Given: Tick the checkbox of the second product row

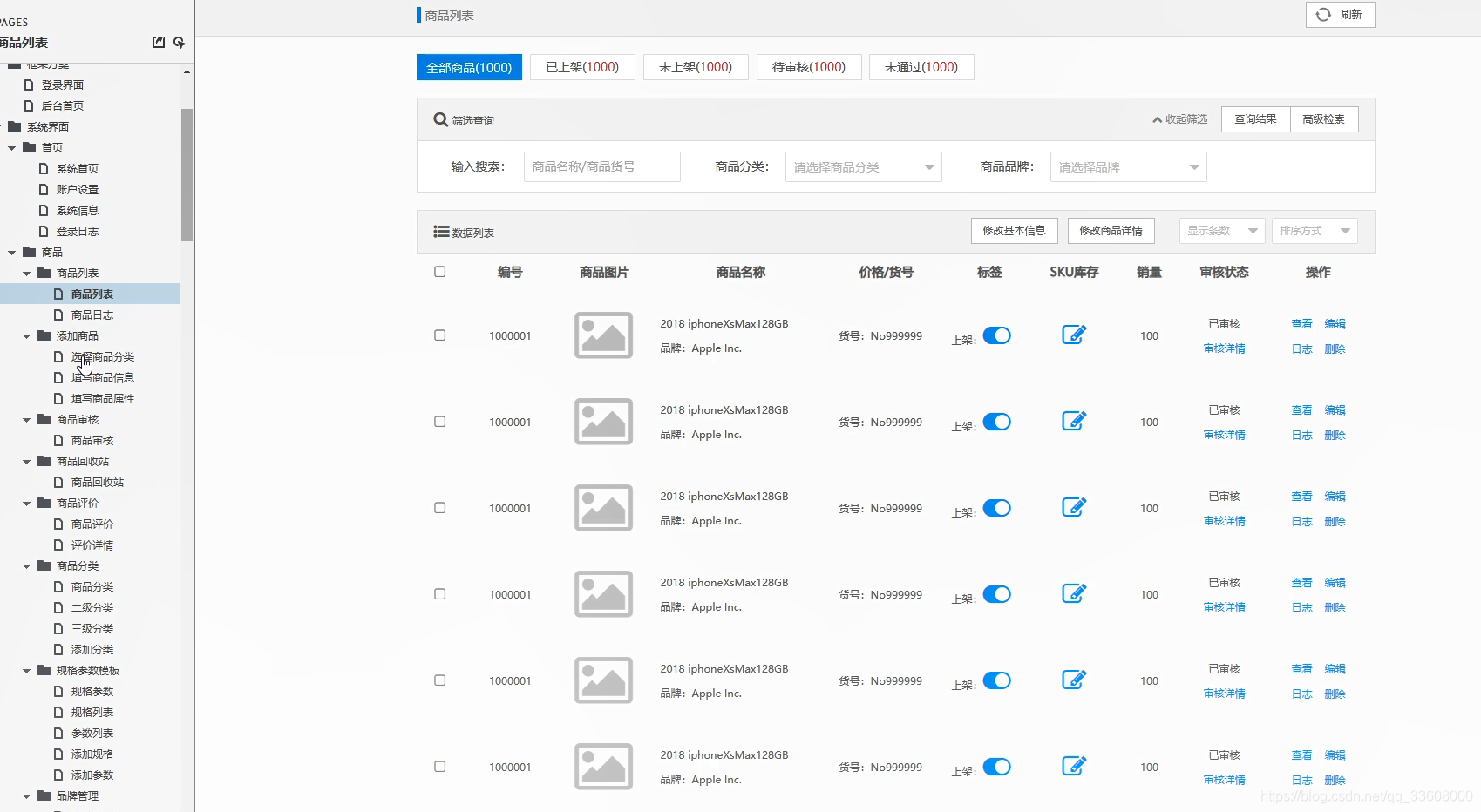Looking at the screenshot, I should [x=440, y=422].
